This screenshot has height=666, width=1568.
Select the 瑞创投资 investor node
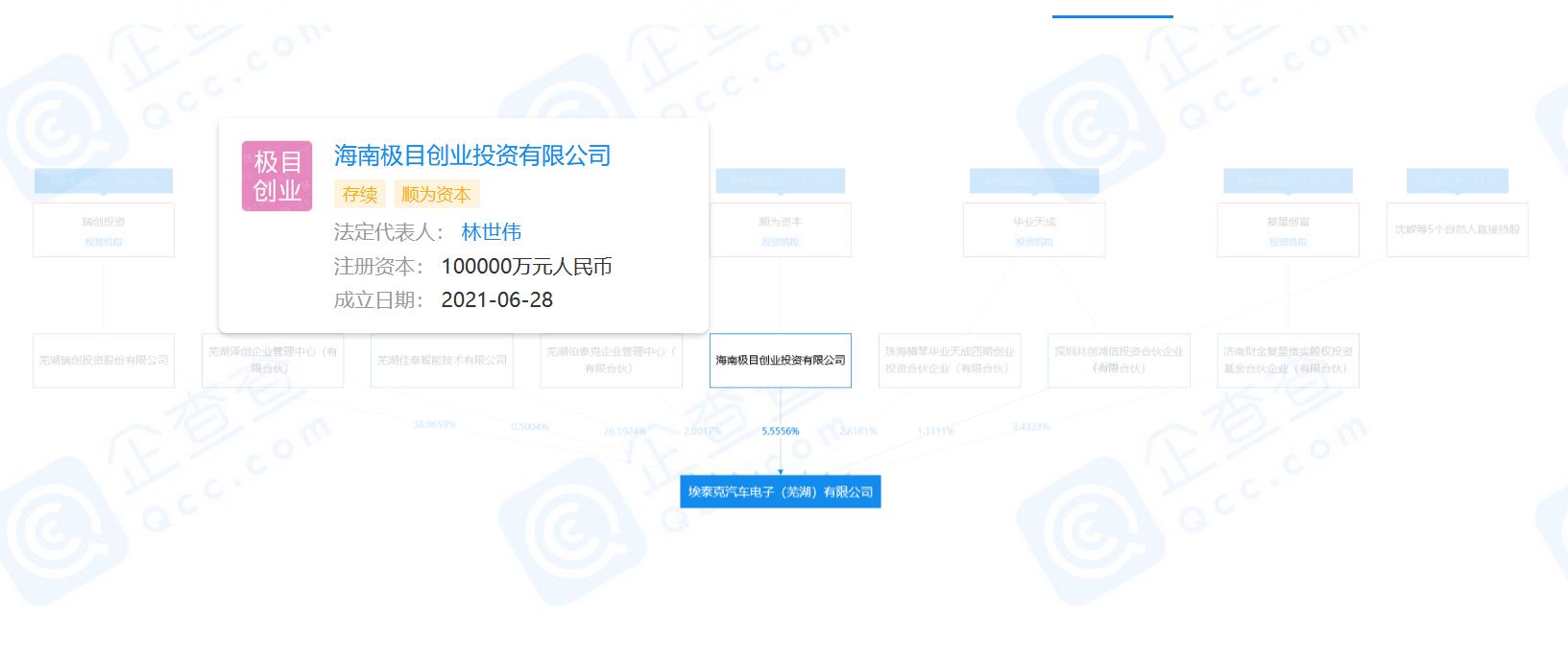tap(104, 229)
